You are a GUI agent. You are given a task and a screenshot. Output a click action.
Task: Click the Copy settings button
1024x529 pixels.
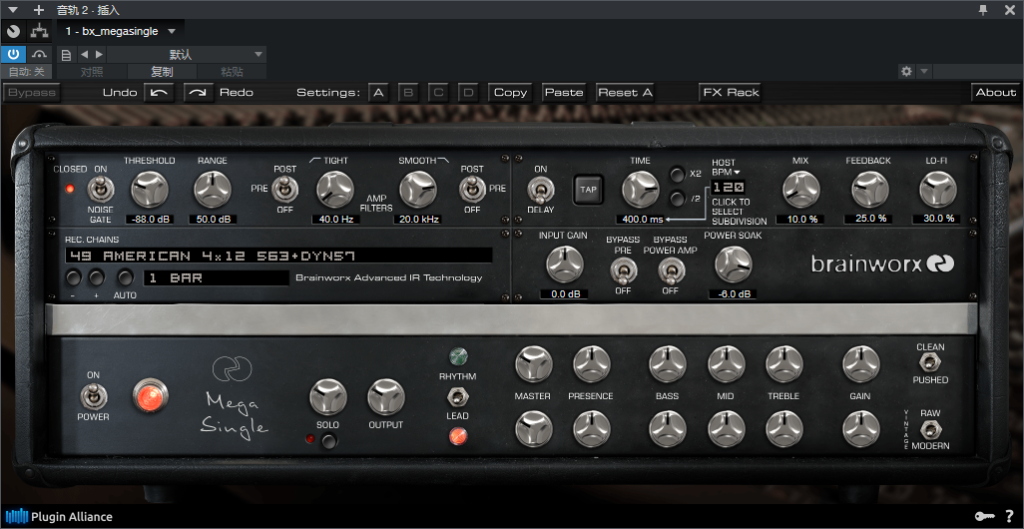click(x=511, y=93)
